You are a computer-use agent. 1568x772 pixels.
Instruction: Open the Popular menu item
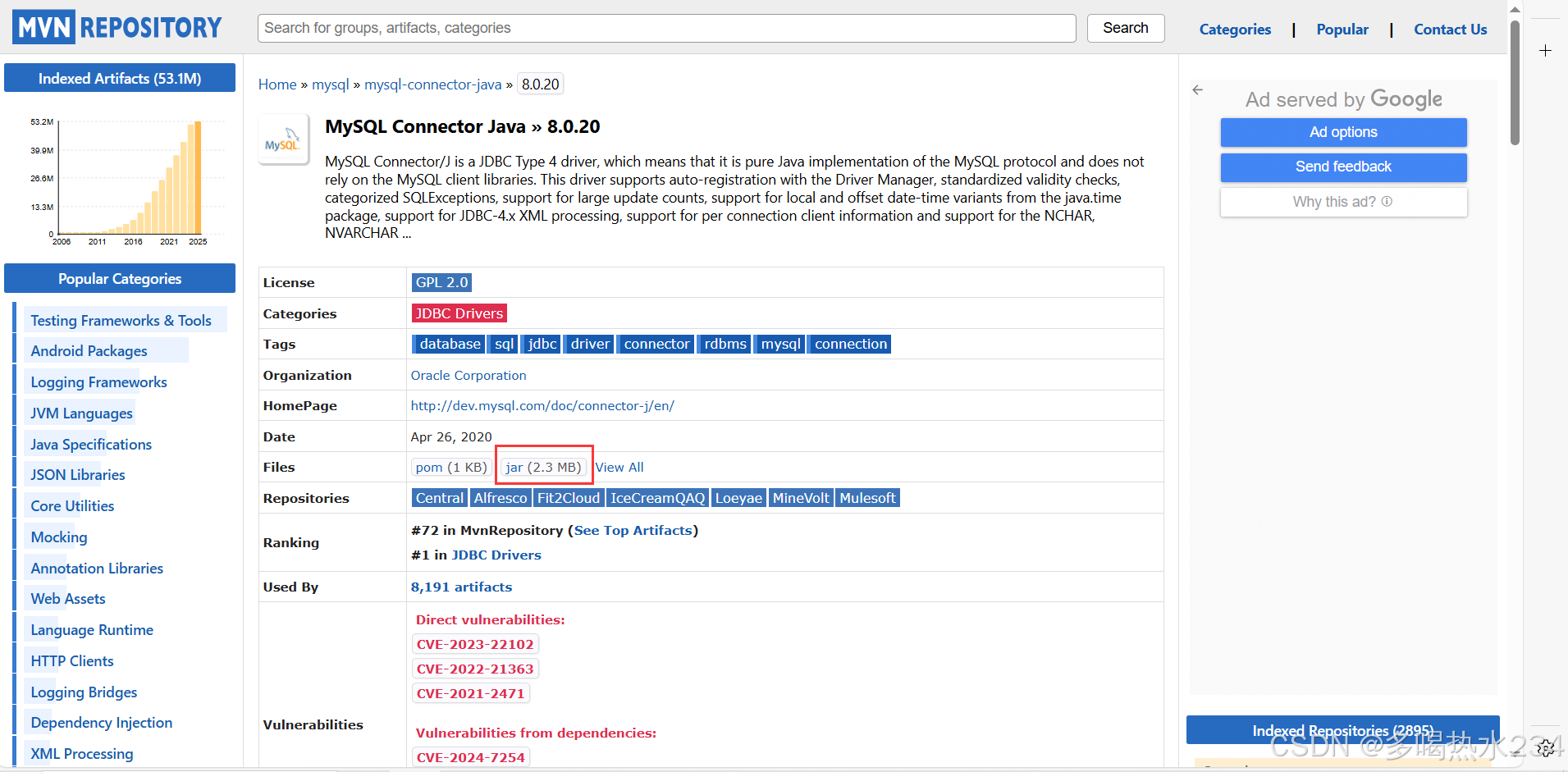[1342, 30]
